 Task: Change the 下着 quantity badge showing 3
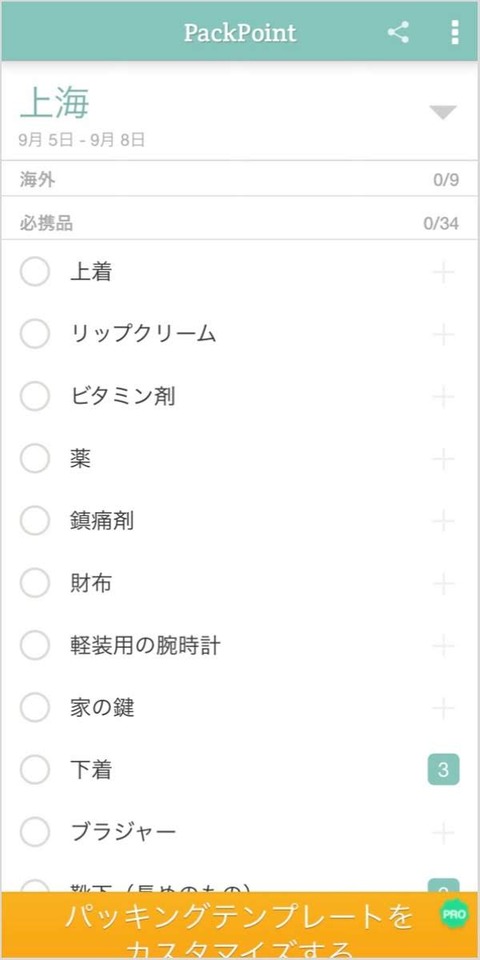(x=443, y=770)
